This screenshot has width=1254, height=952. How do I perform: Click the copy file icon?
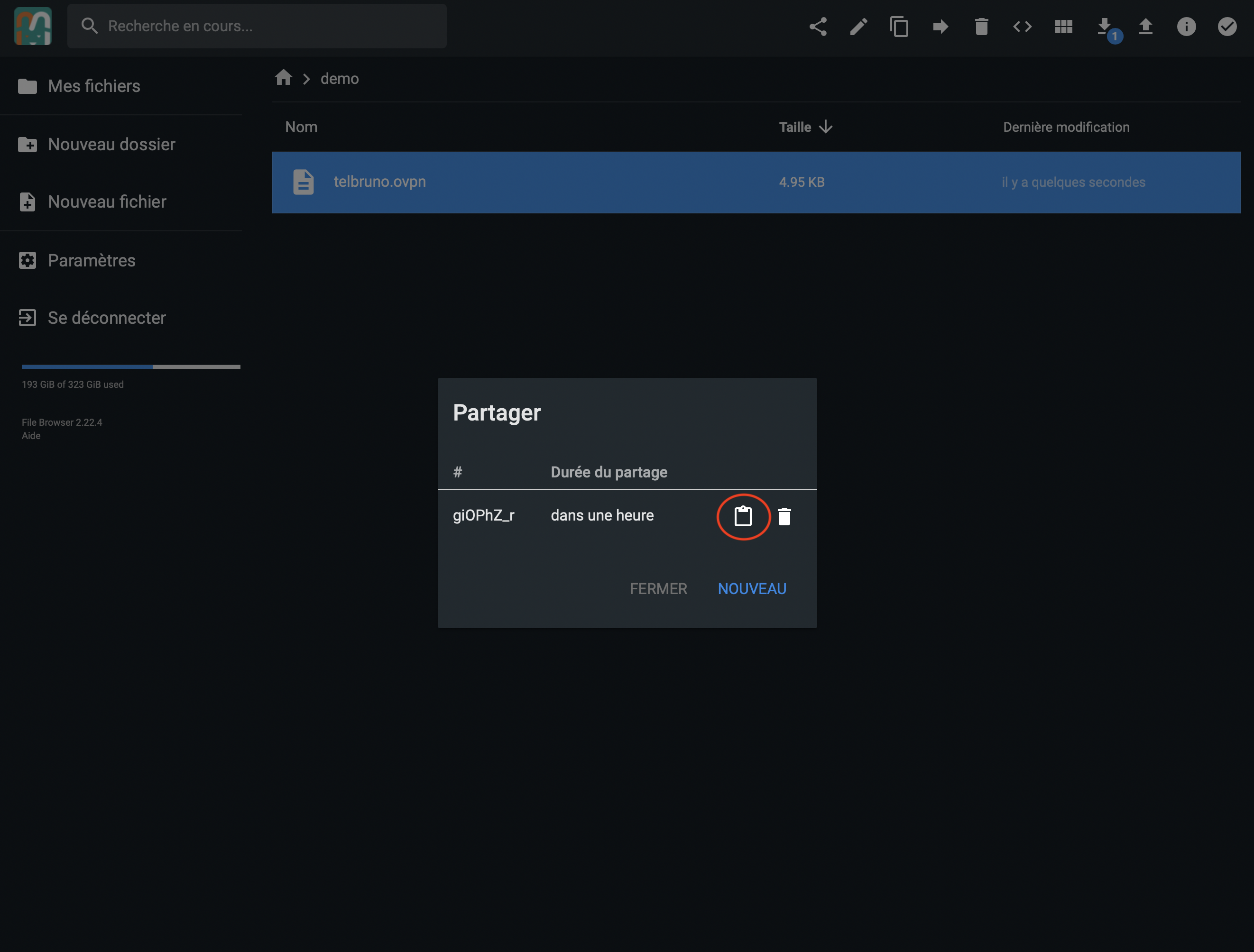click(x=899, y=27)
